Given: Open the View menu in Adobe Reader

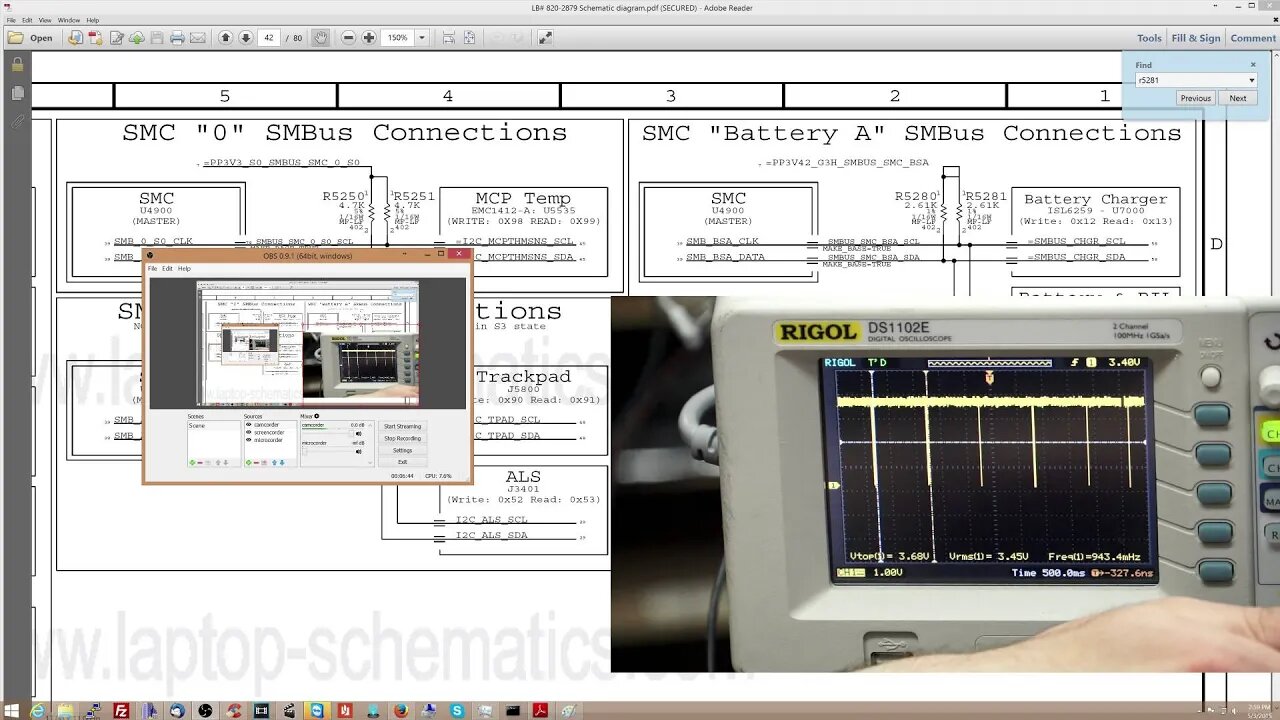Looking at the screenshot, I should point(45,20).
